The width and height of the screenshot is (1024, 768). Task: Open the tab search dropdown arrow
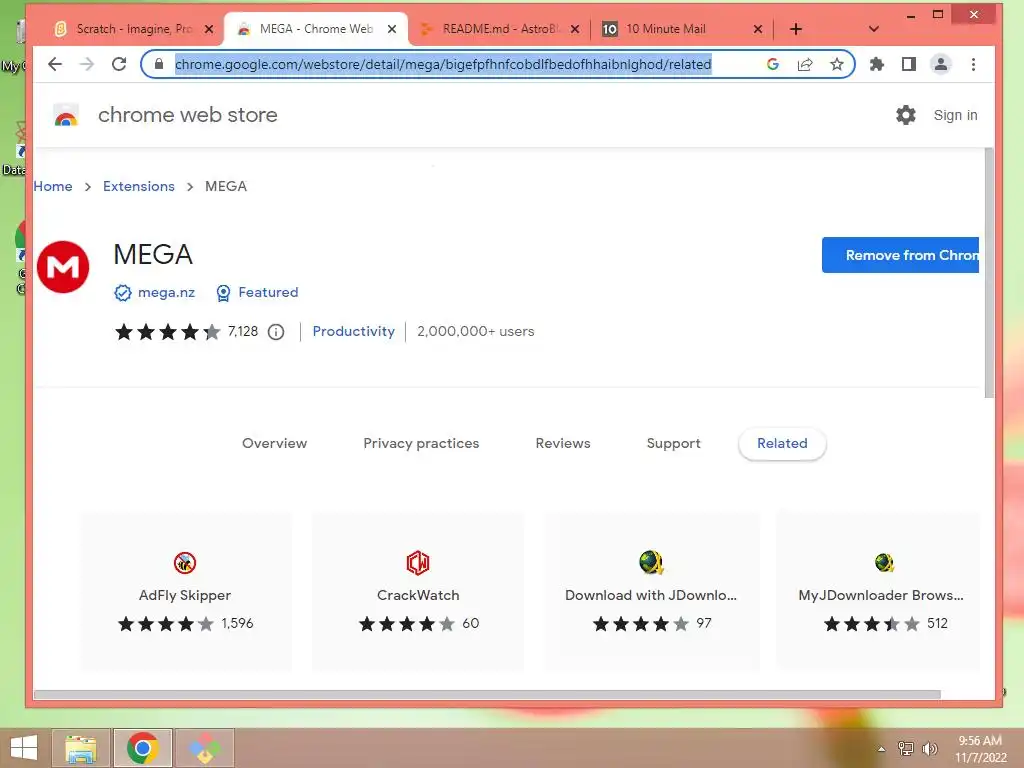tap(874, 29)
